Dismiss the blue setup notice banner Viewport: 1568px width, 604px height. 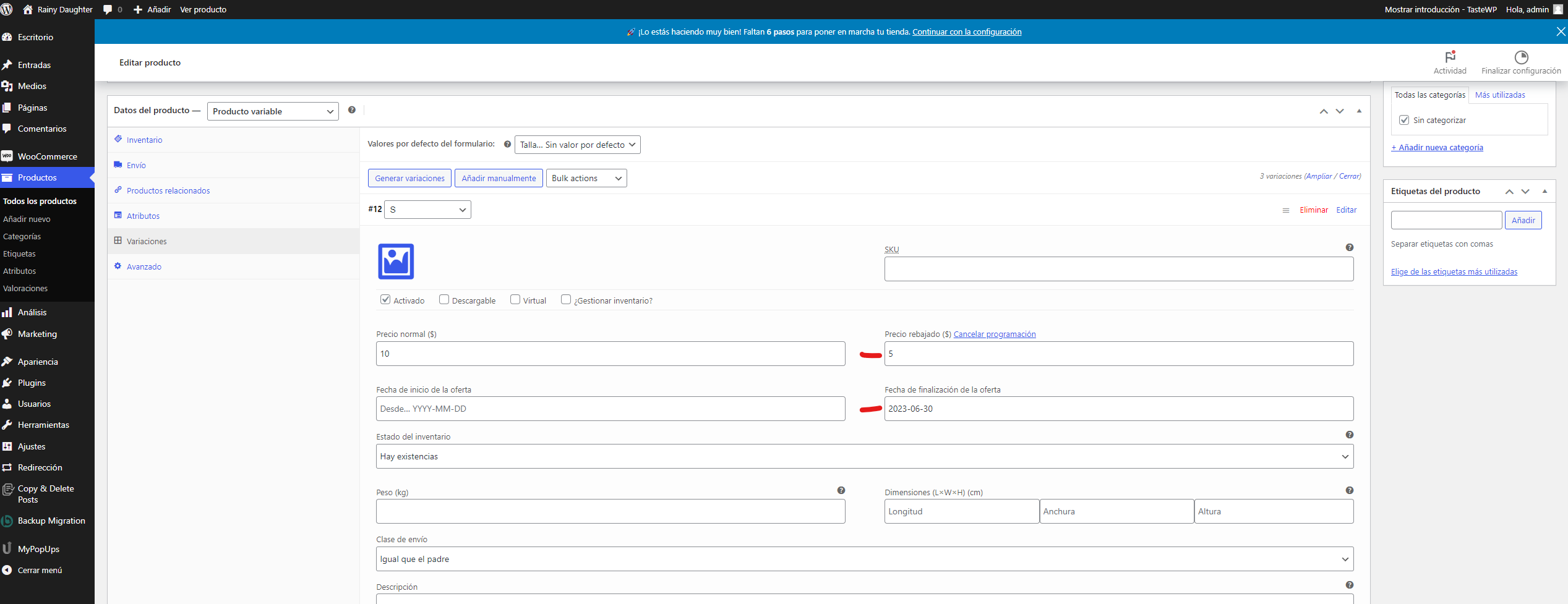pyautogui.click(x=1560, y=32)
